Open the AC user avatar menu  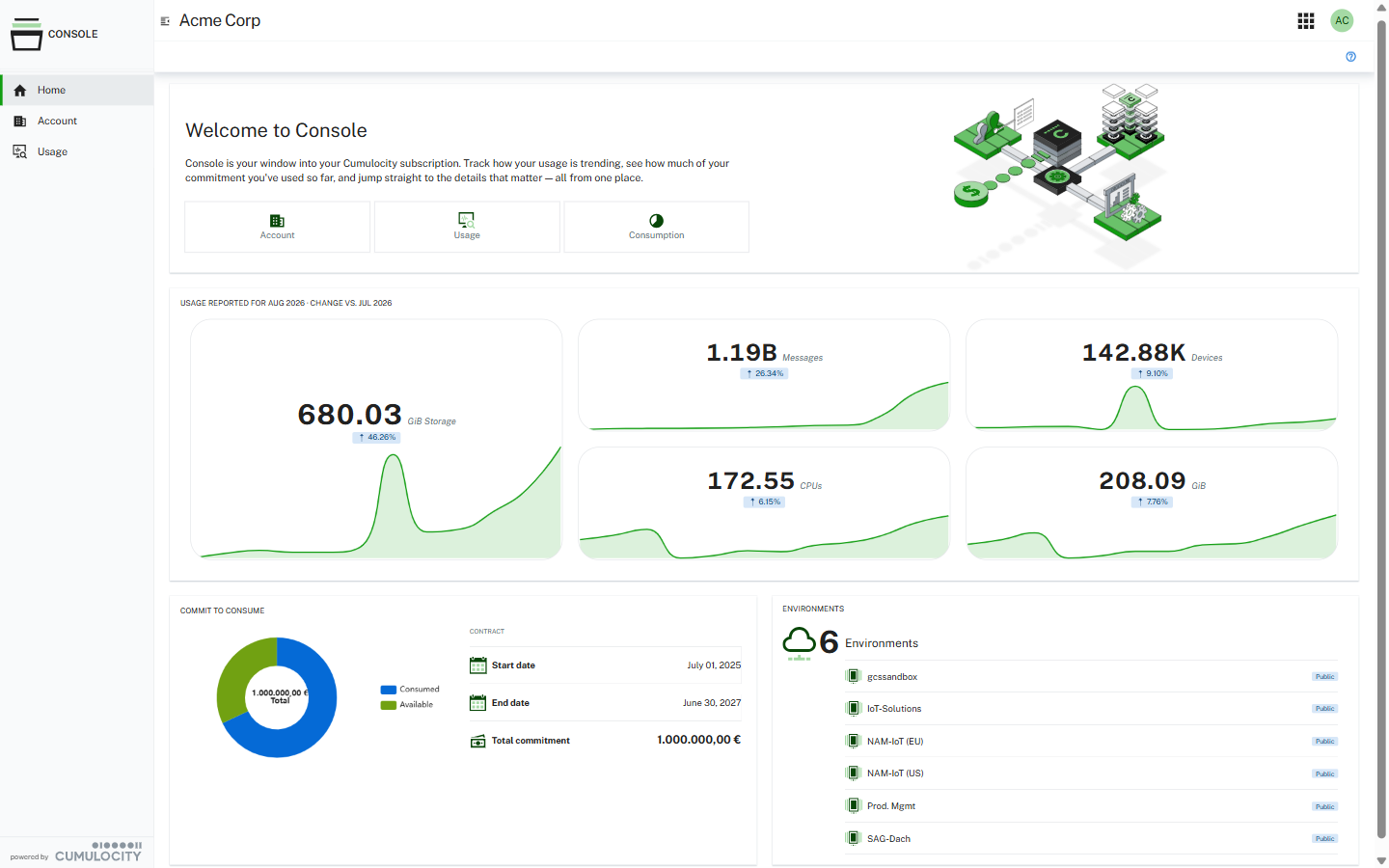[1342, 20]
